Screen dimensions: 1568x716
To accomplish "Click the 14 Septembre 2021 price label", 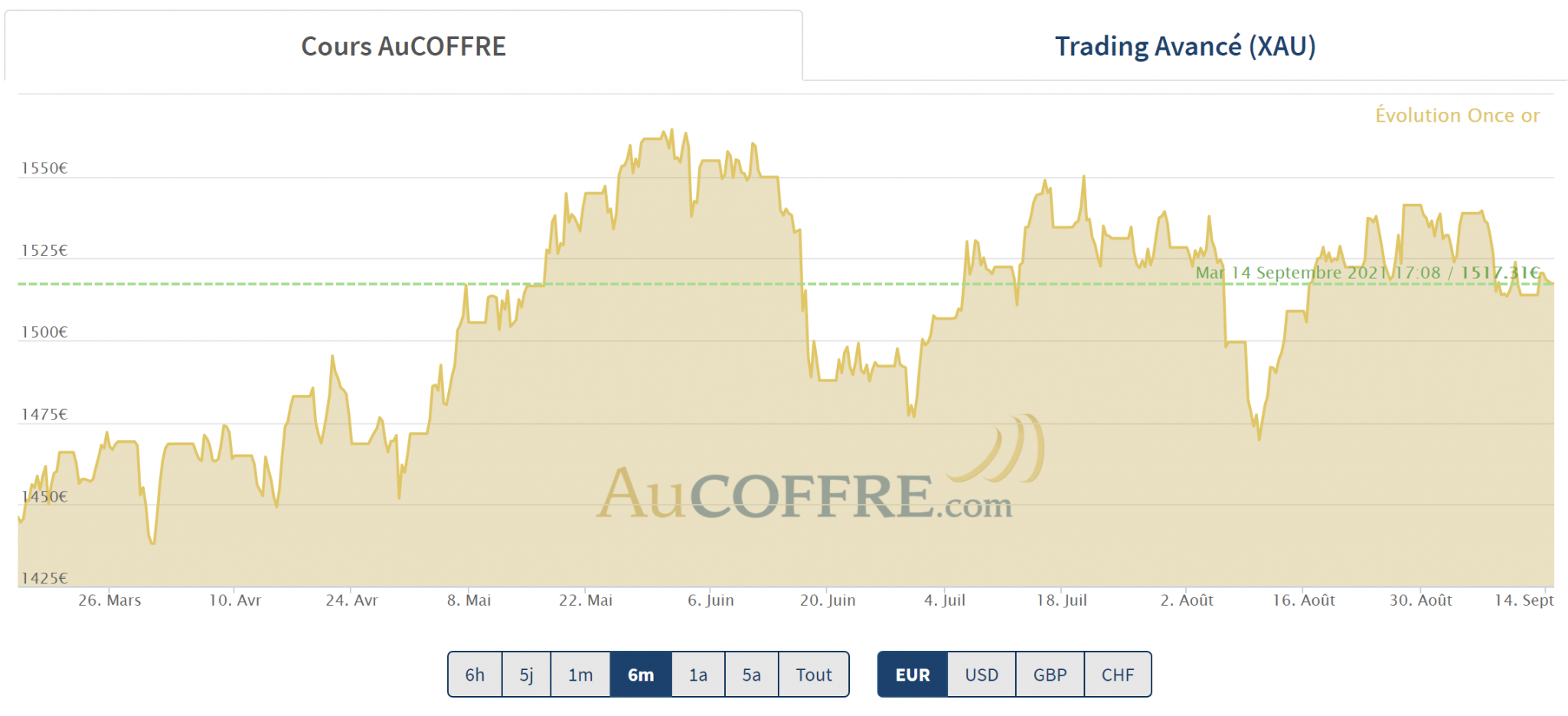I will click(x=1367, y=273).
